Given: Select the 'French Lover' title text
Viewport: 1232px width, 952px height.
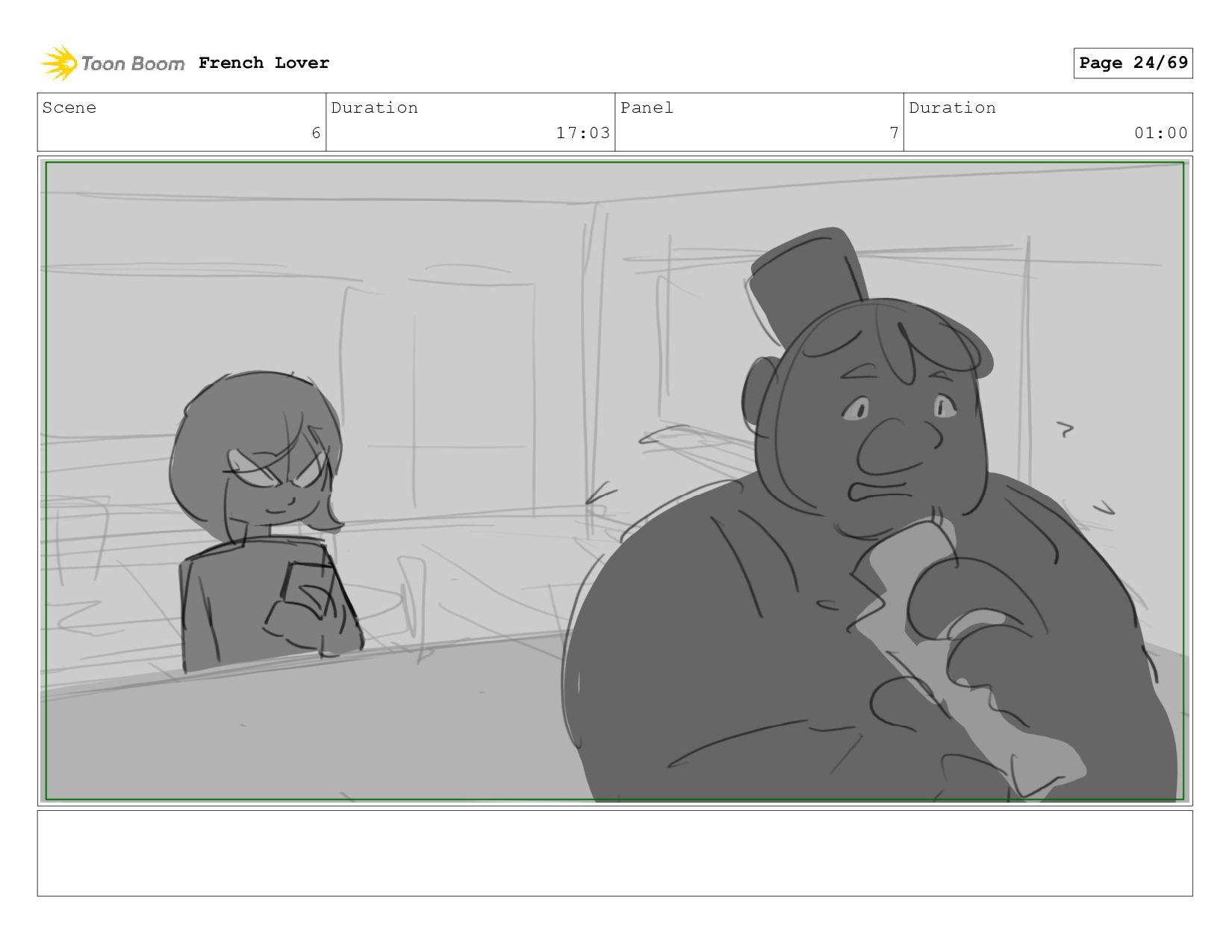Looking at the screenshot, I should point(264,63).
